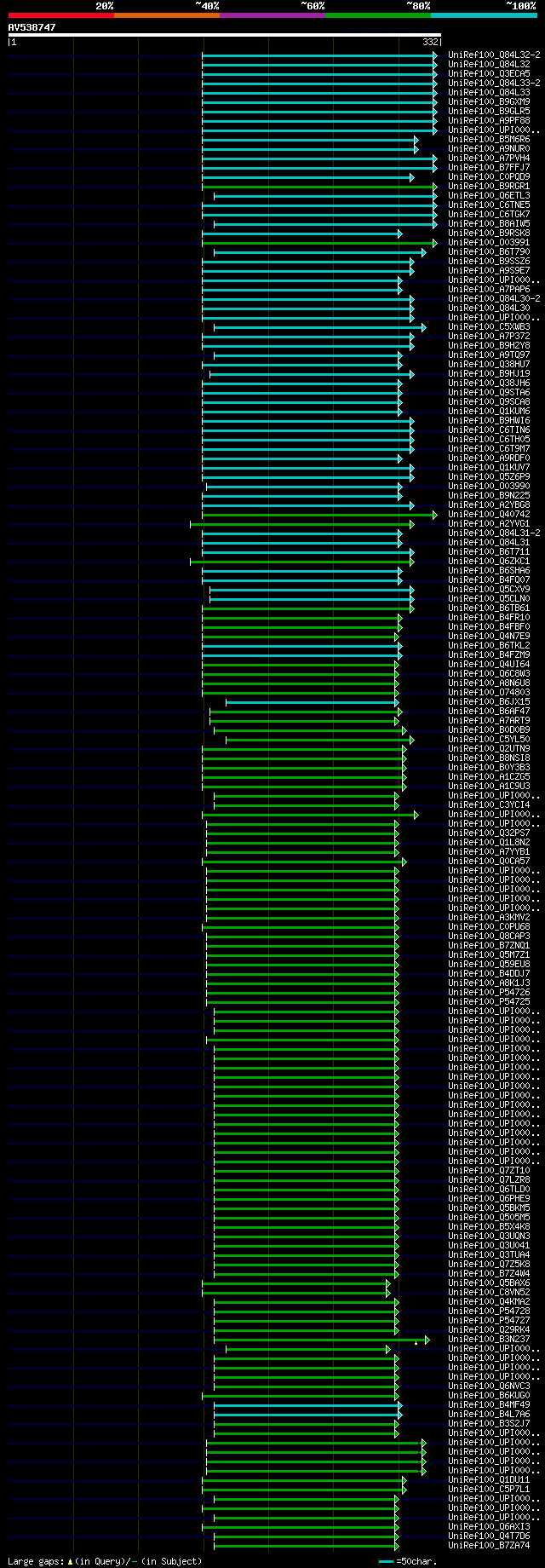
Task: Select hit label UniRef100_C5P7L1
Action: pos(489,1489)
